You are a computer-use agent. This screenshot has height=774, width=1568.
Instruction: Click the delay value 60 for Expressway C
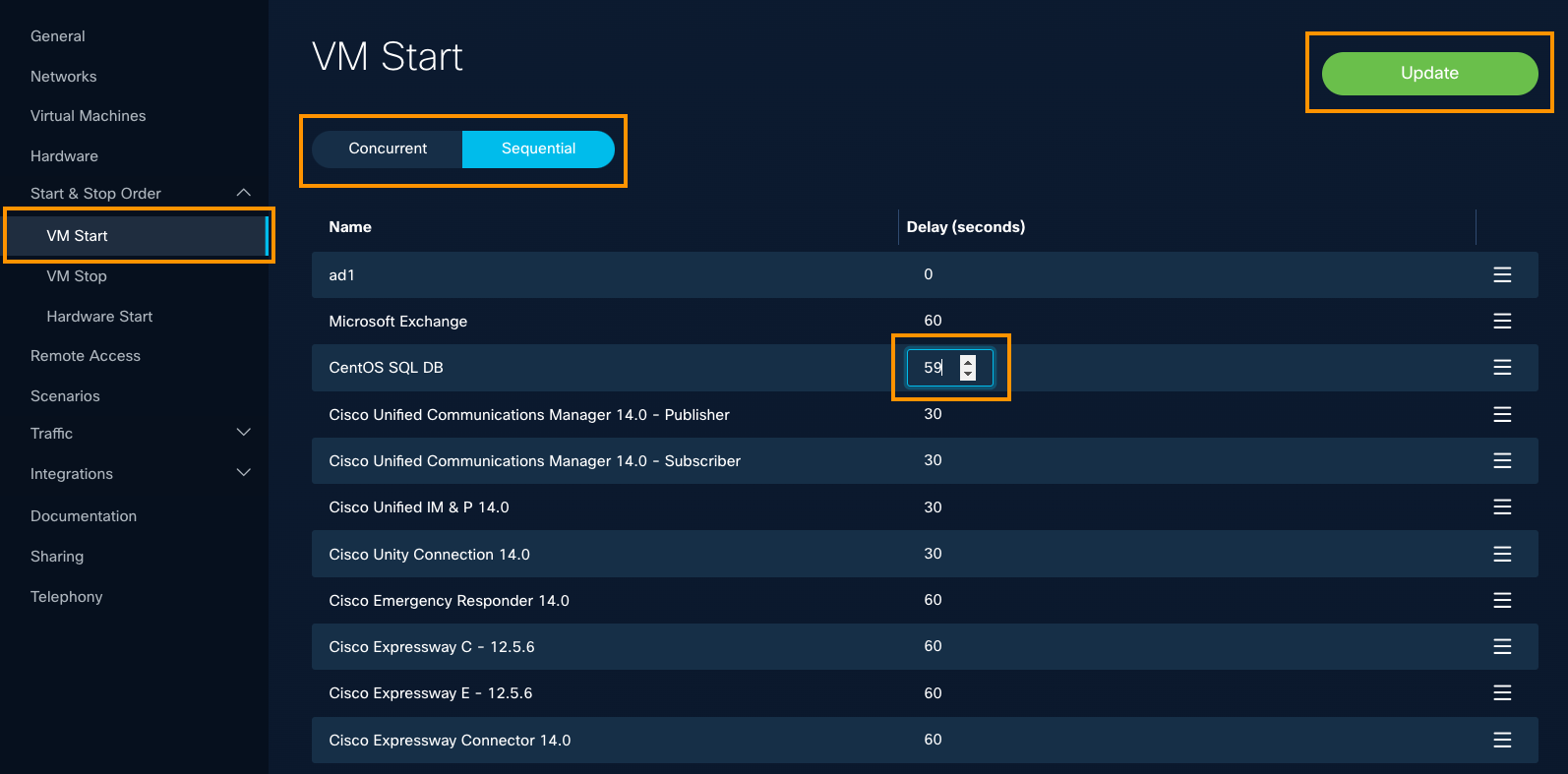(934, 646)
